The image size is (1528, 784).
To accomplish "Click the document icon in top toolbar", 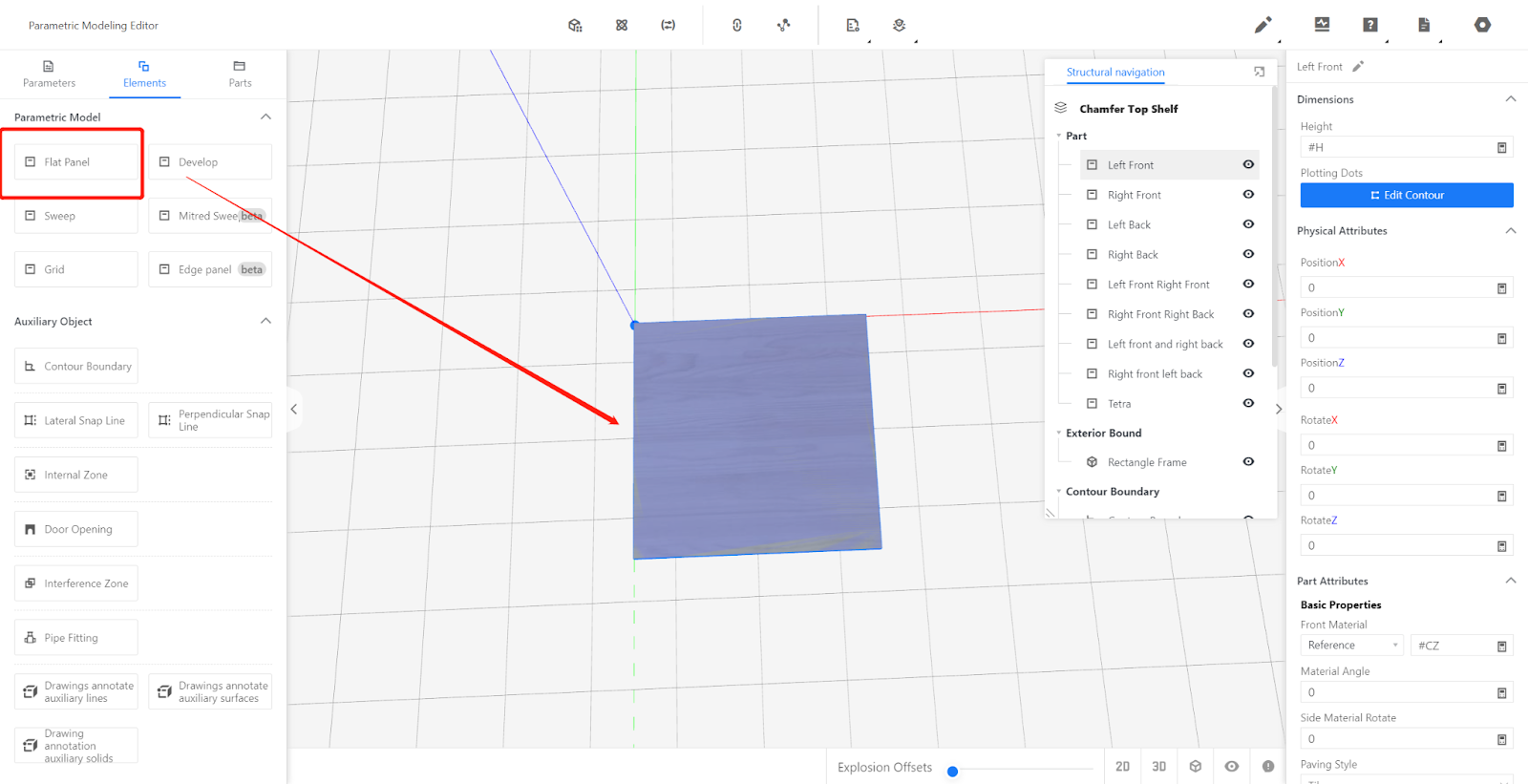I will click(1423, 25).
